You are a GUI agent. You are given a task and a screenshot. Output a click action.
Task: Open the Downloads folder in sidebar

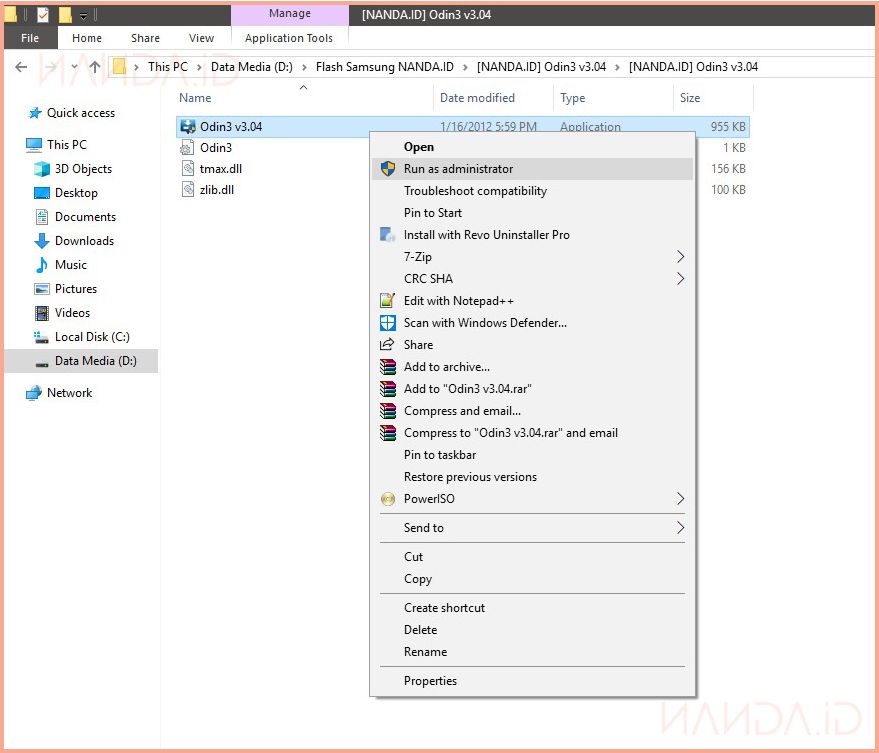coord(84,241)
